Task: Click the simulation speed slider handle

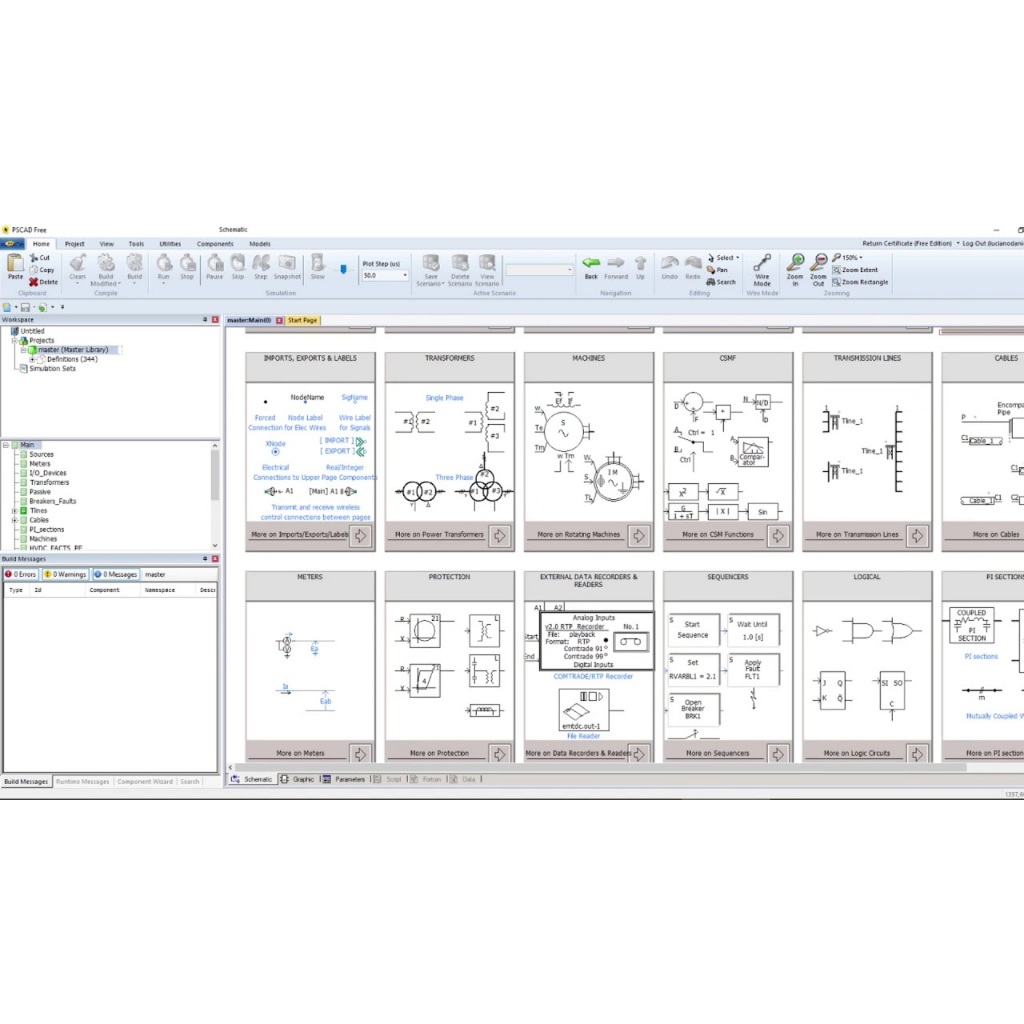Action: 344,268
